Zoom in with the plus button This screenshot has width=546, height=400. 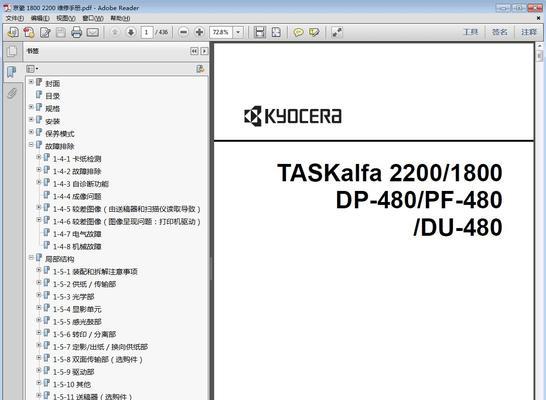[199, 32]
